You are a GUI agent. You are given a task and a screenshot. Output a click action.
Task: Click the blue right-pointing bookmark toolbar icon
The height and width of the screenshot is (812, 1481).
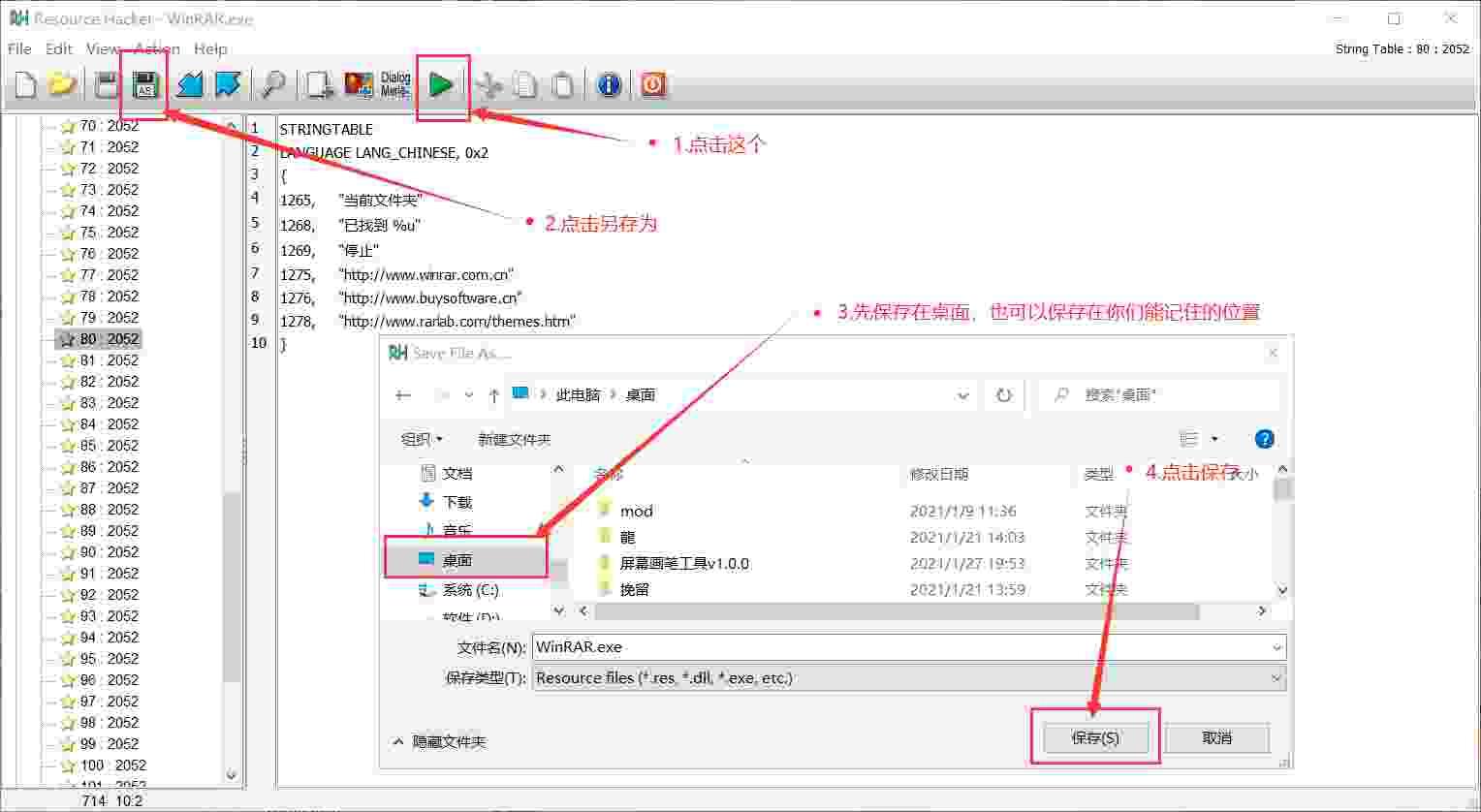point(228,85)
